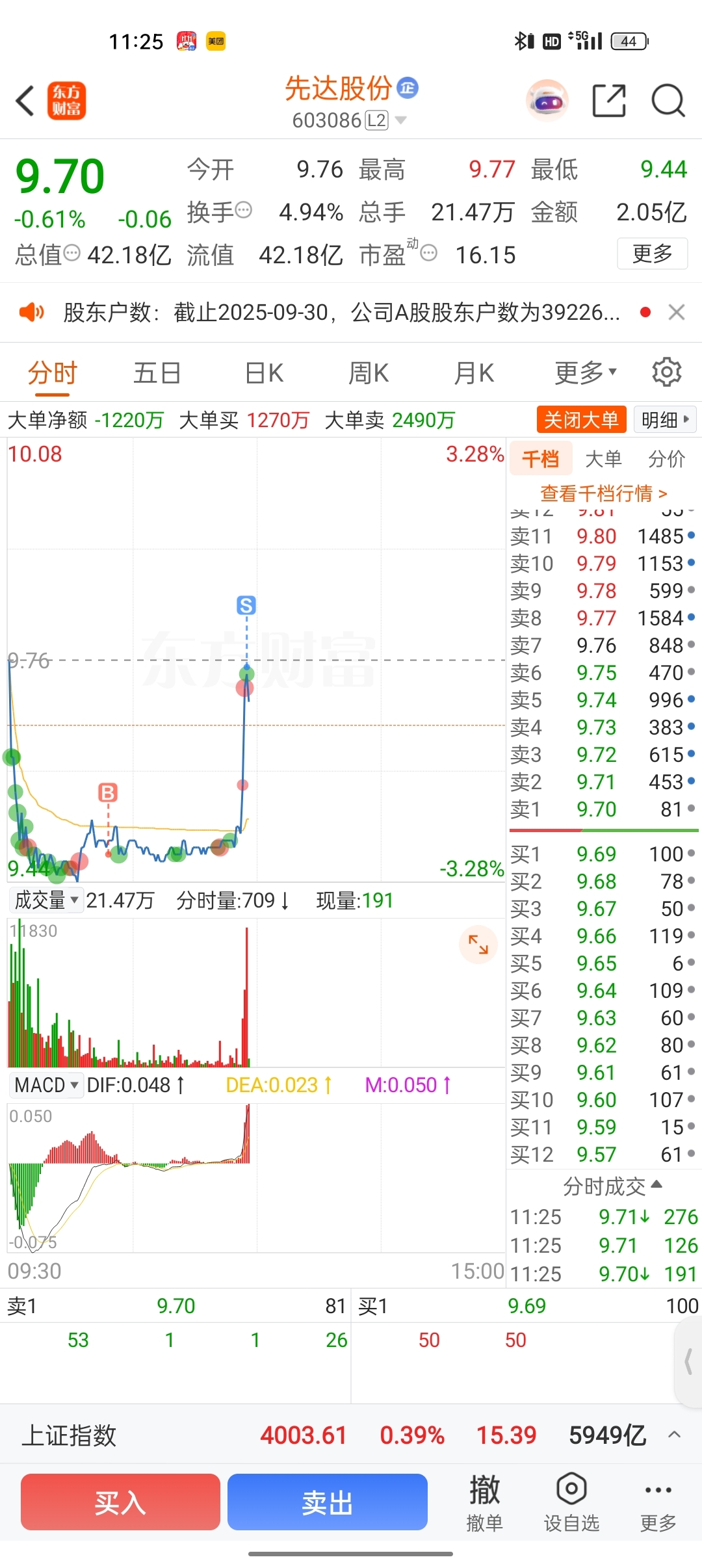Open the stock code 603086 dropdown arrow
Screen dimensions: 702x1568
(401, 120)
